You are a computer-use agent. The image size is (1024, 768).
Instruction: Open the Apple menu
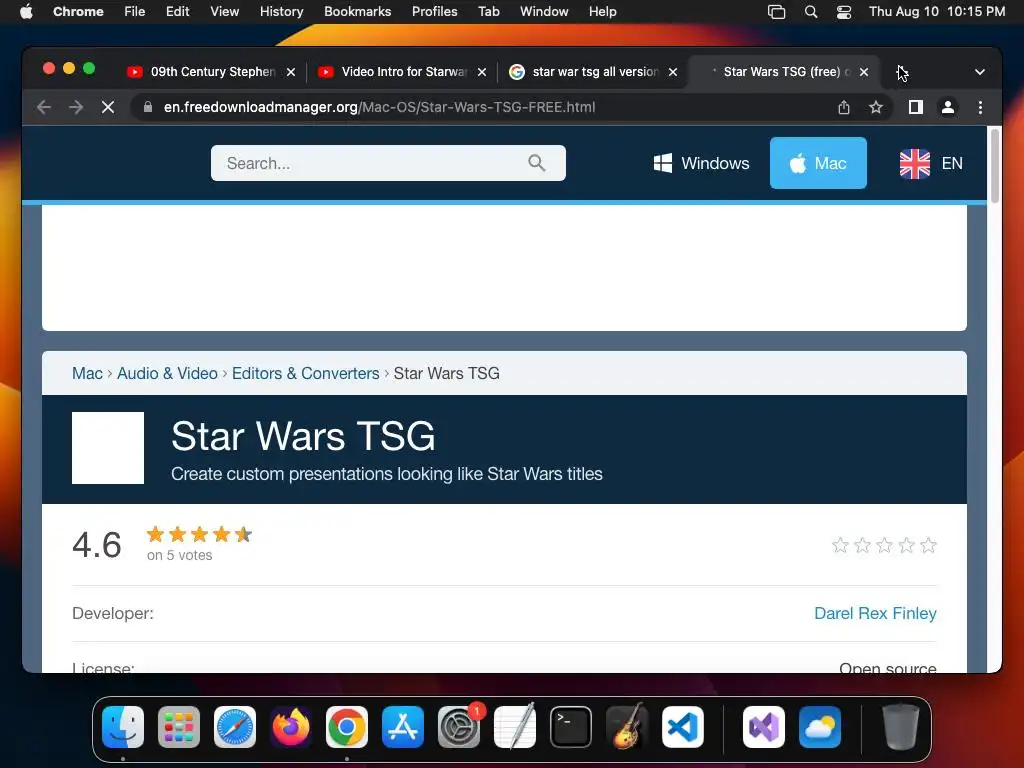(26, 12)
